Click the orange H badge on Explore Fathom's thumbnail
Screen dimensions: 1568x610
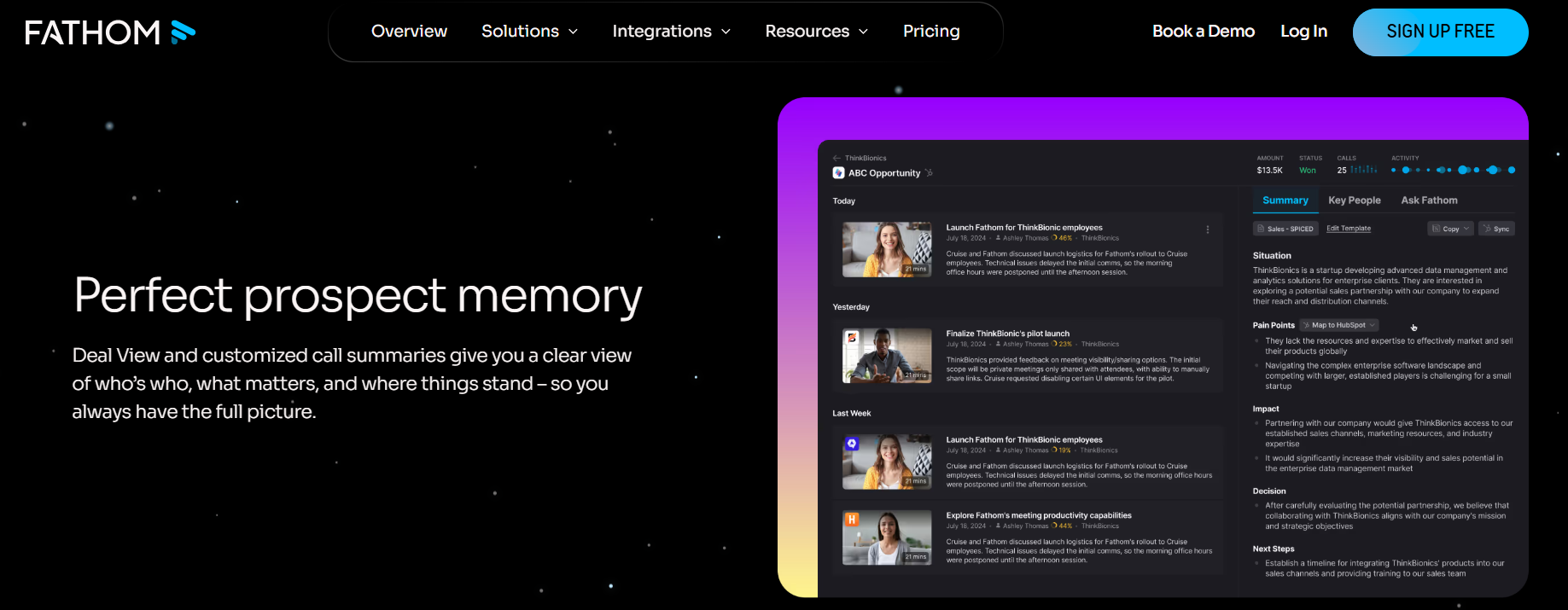(851, 519)
